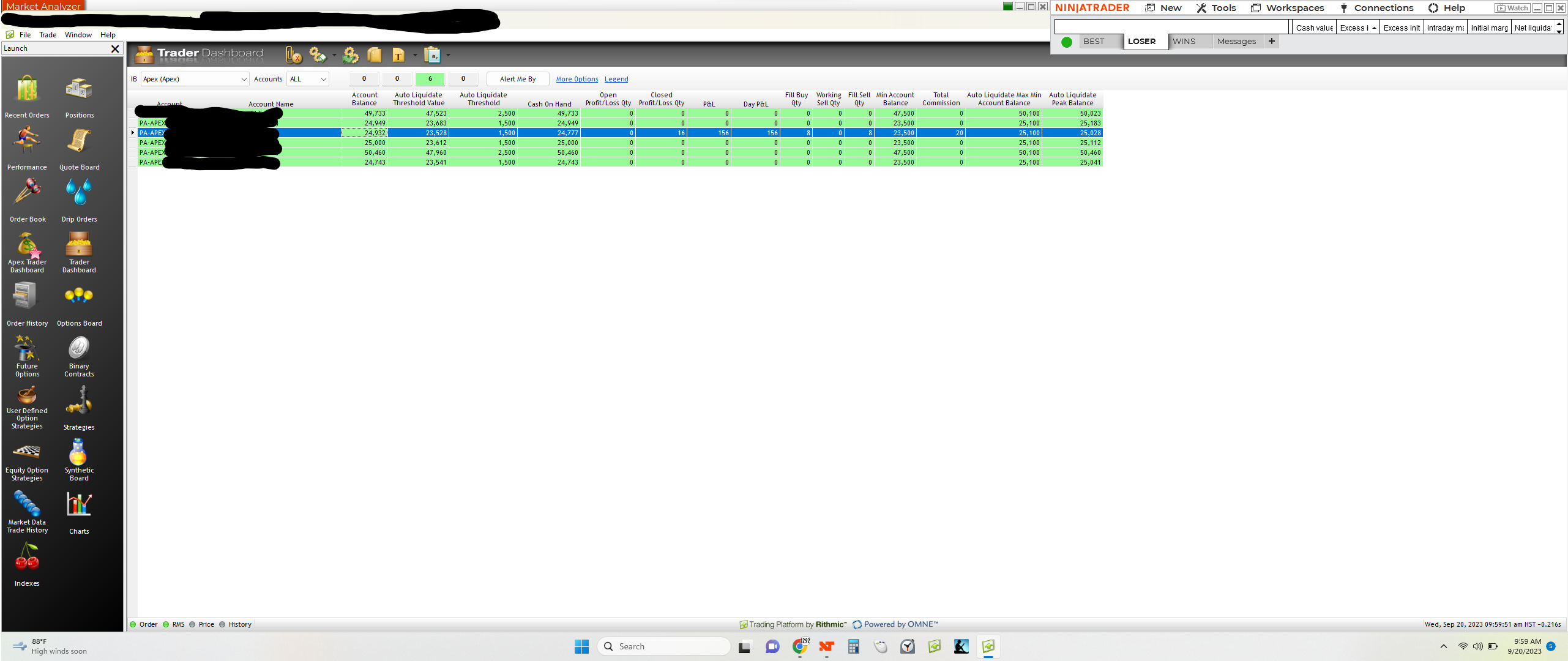Open the Legend link
Viewport: 1568px width, 661px height.
pos(616,80)
